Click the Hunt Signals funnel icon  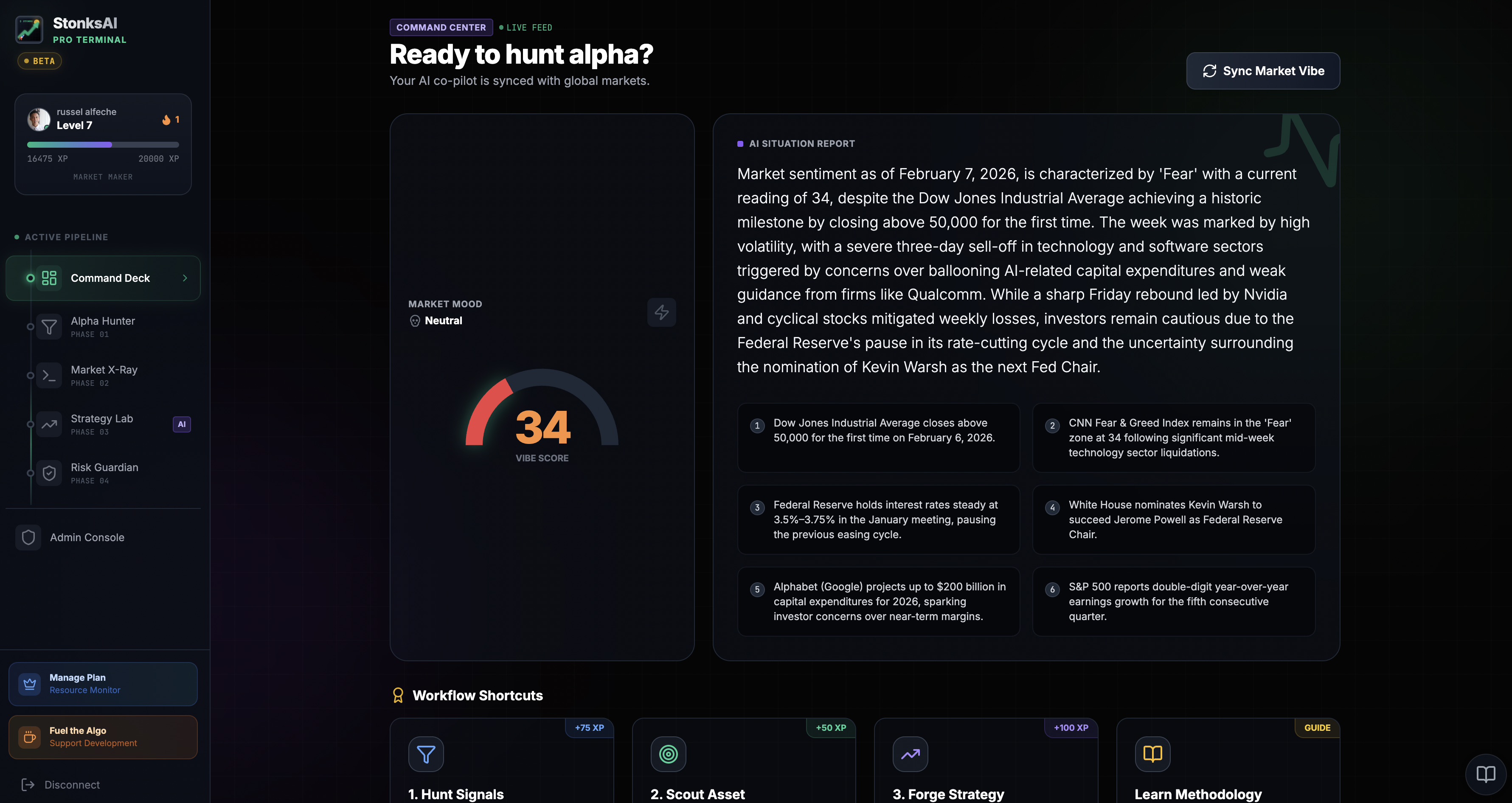pos(426,754)
